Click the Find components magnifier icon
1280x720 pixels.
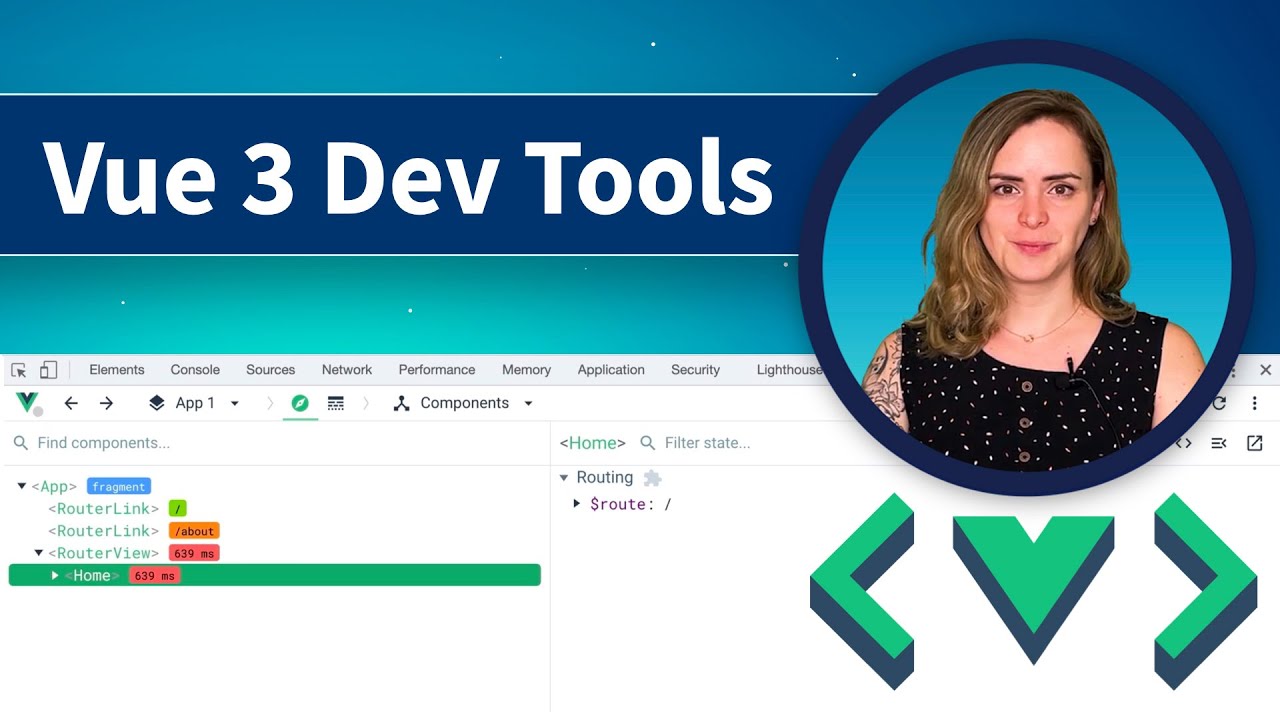[20, 443]
